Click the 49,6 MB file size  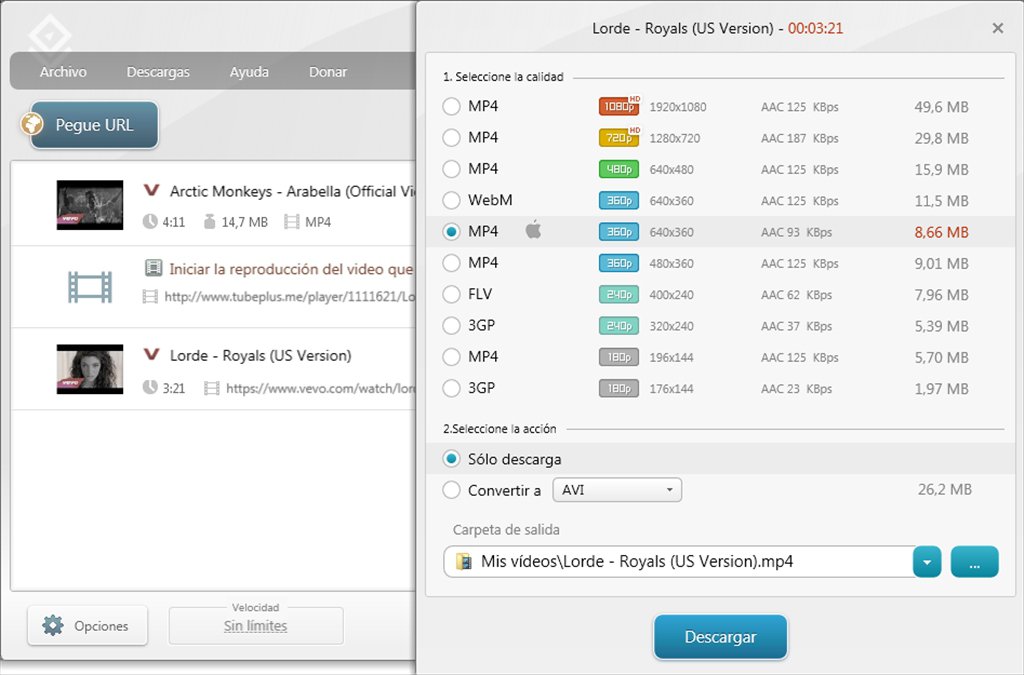point(941,107)
